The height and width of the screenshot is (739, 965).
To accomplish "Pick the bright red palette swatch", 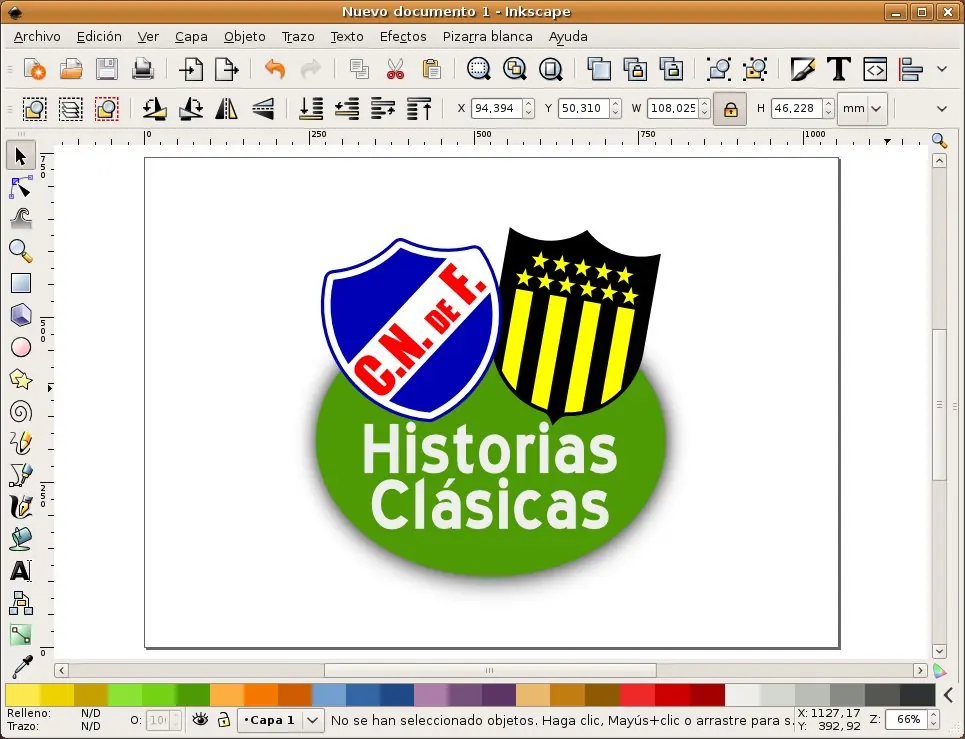I will (x=638, y=695).
